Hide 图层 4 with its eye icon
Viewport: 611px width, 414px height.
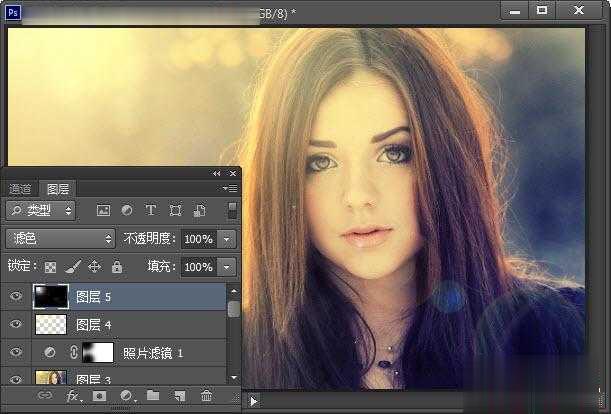pos(16,324)
